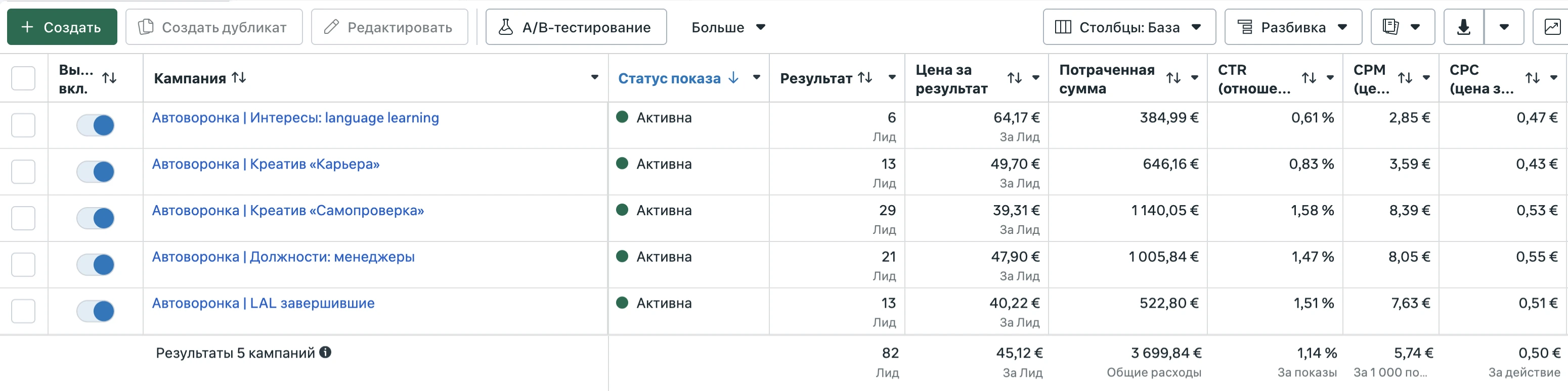Select checkbox for language learning campaign
The height and width of the screenshot is (391, 1568).
click(23, 125)
